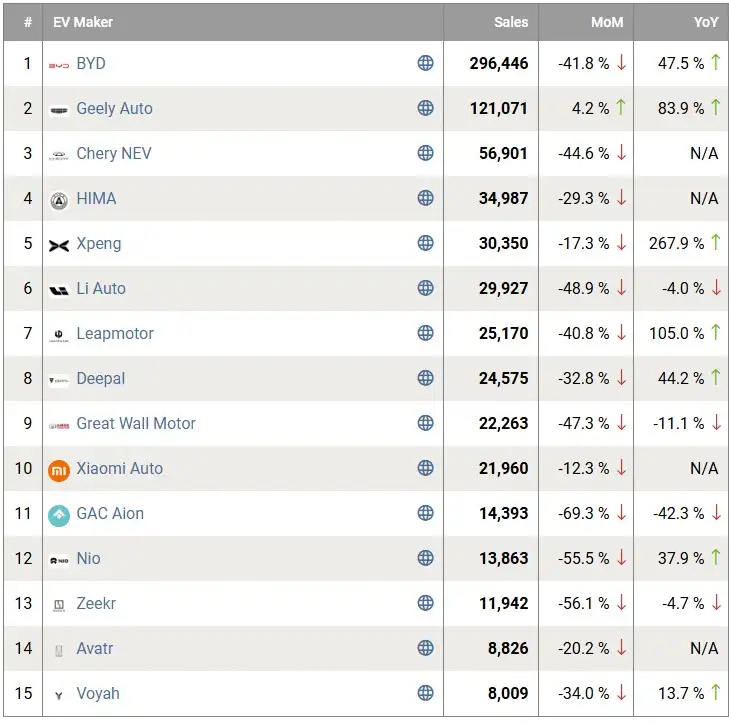Click the teal GAC Aion logo
Screen dimensions: 729x727
coord(59,514)
